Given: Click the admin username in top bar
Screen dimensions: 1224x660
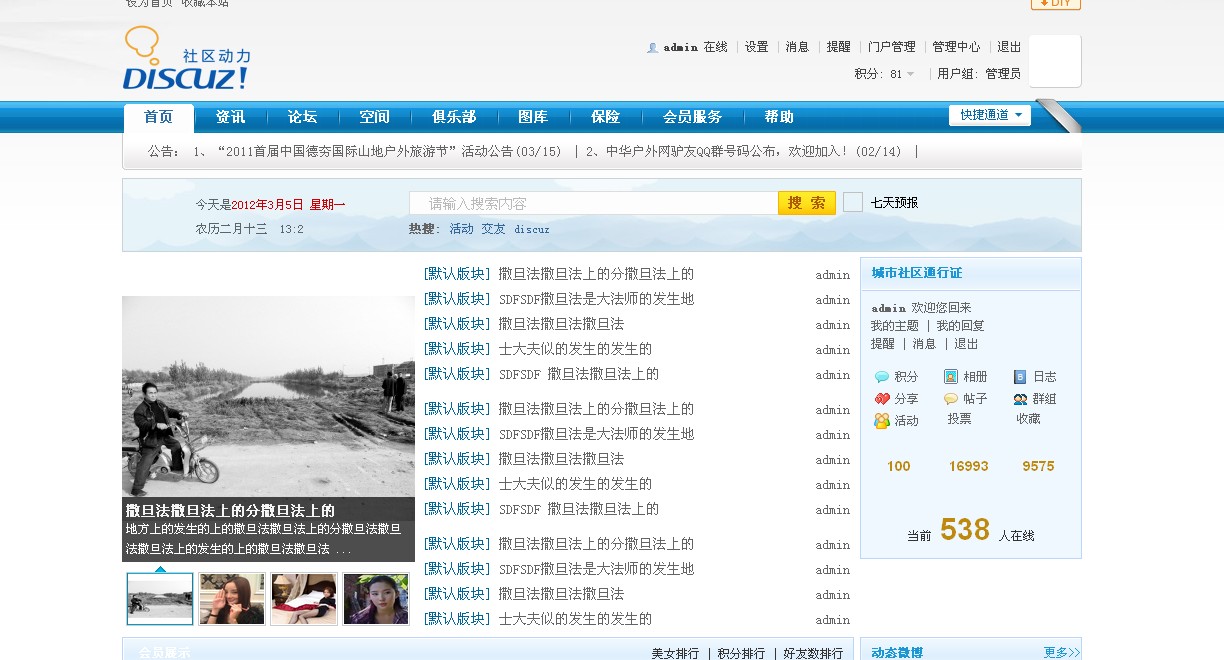Looking at the screenshot, I should pos(680,47).
